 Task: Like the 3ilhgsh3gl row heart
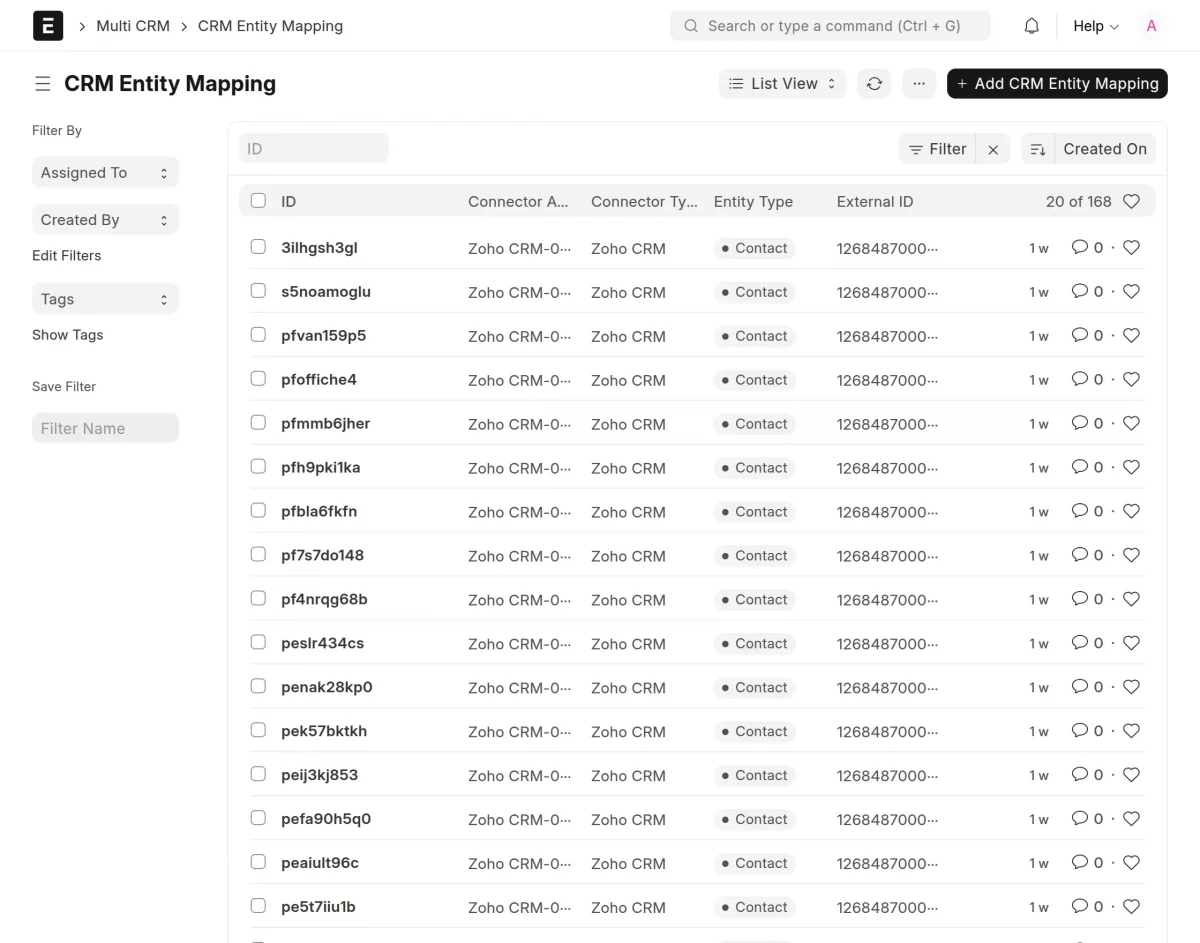[1131, 248]
